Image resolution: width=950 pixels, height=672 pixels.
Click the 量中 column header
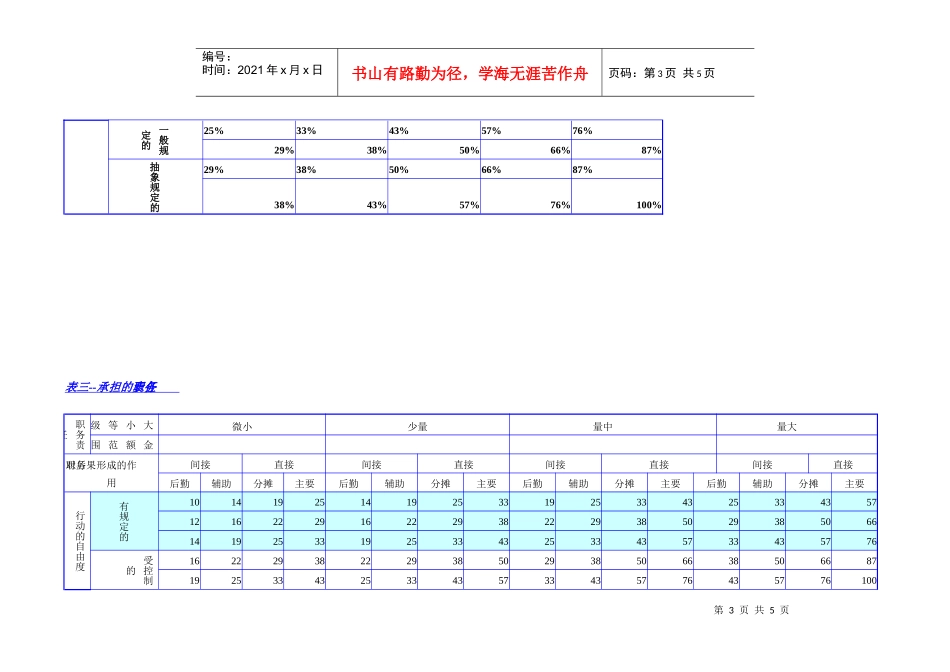(603, 427)
